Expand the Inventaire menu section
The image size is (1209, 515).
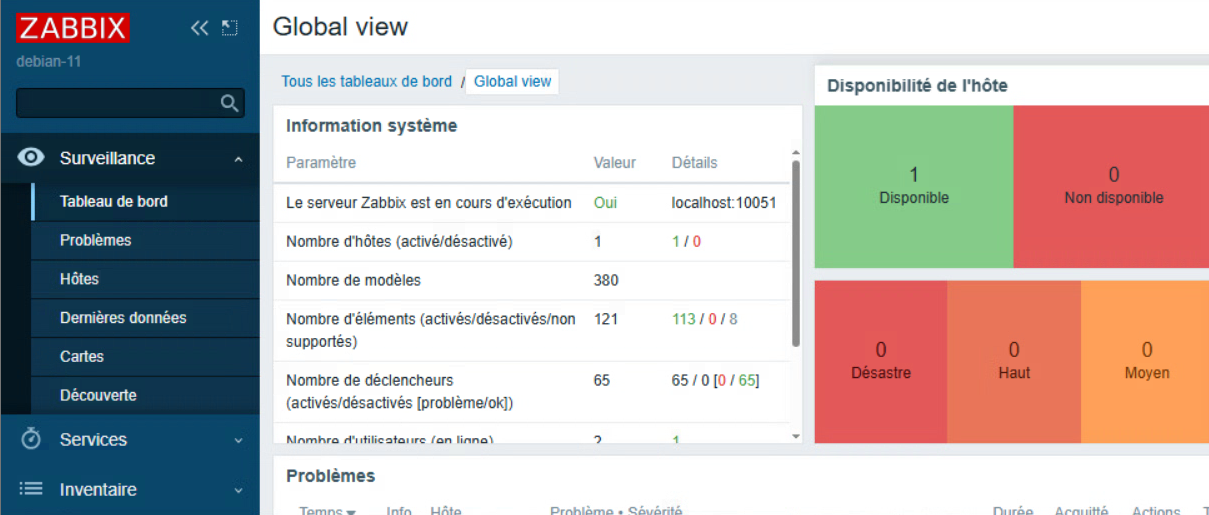(238, 491)
